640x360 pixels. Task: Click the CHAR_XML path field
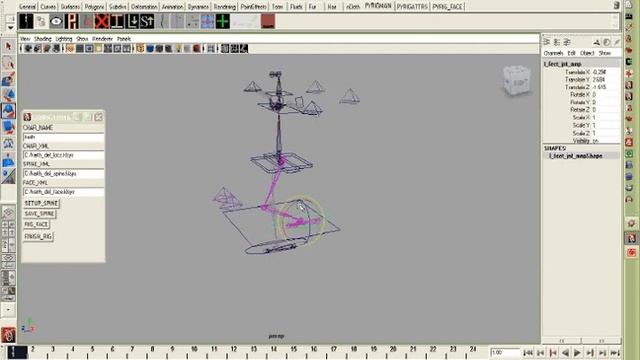tap(63, 155)
